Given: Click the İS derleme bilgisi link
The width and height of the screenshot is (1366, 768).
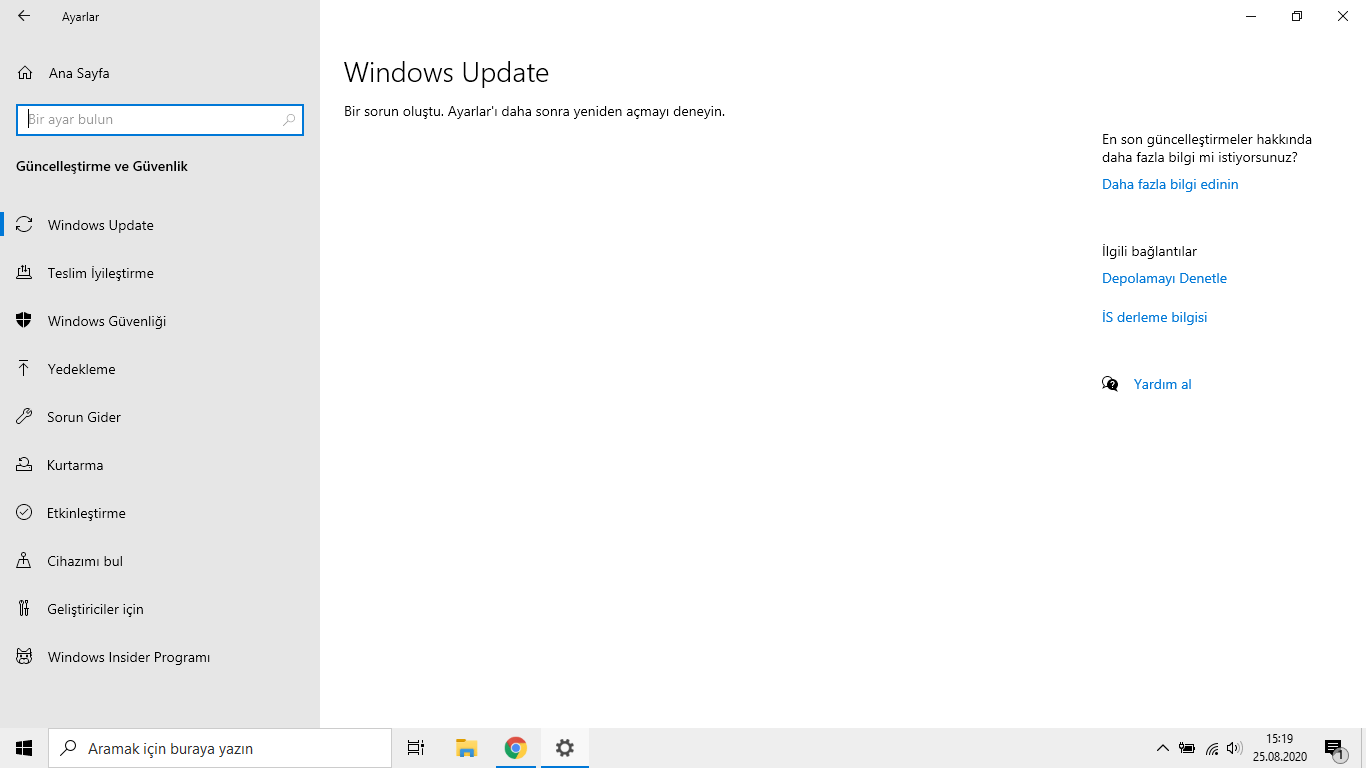Looking at the screenshot, I should pyautogui.click(x=1154, y=317).
